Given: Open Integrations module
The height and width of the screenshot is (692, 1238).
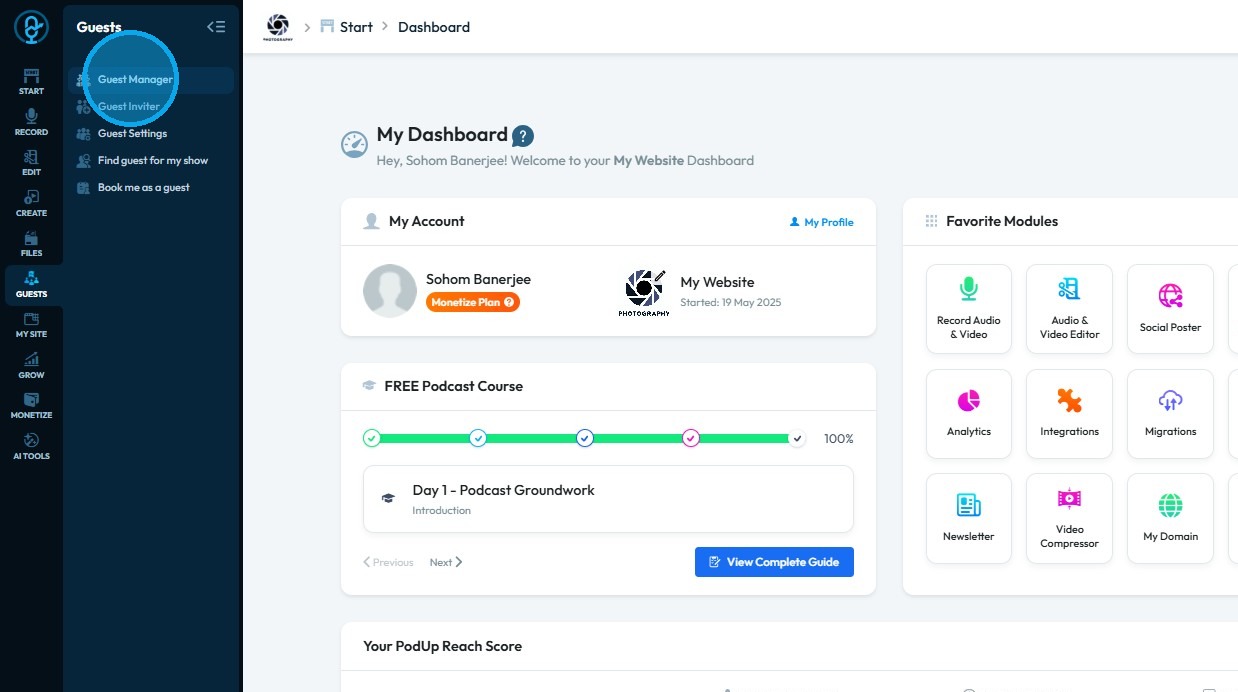Looking at the screenshot, I should [1069, 414].
